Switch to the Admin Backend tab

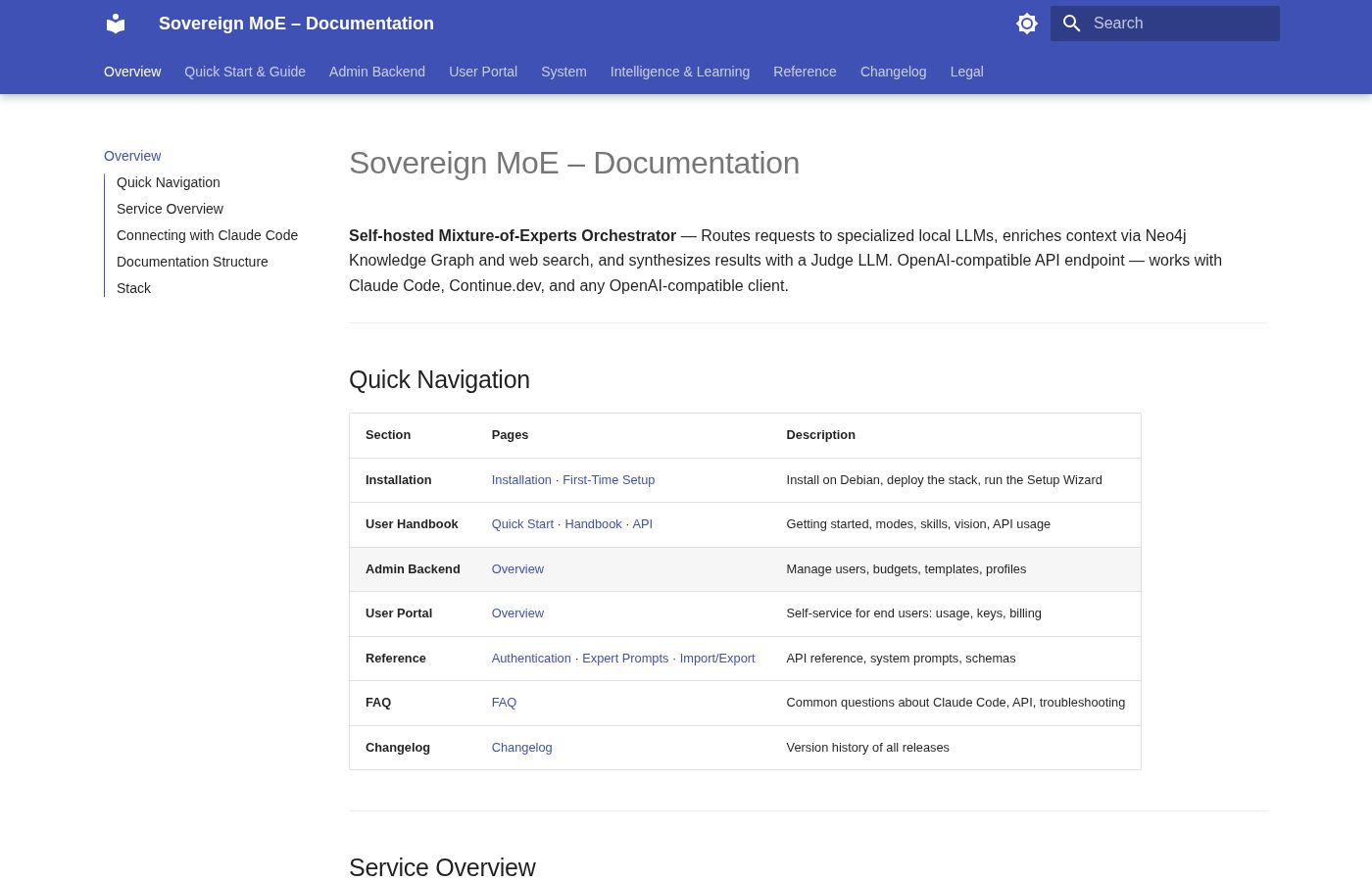coord(377,72)
